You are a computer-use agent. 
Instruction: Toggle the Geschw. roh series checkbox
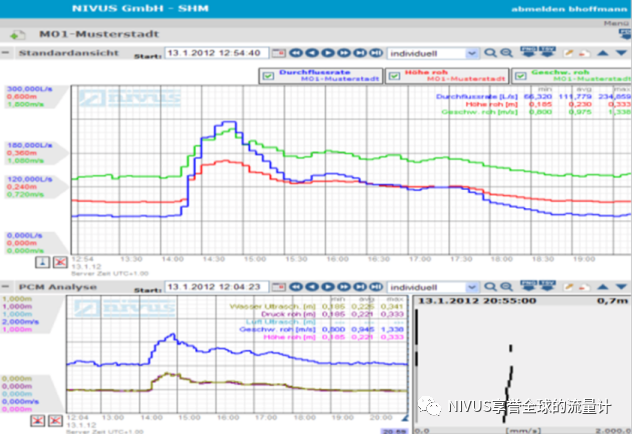click(x=519, y=75)
